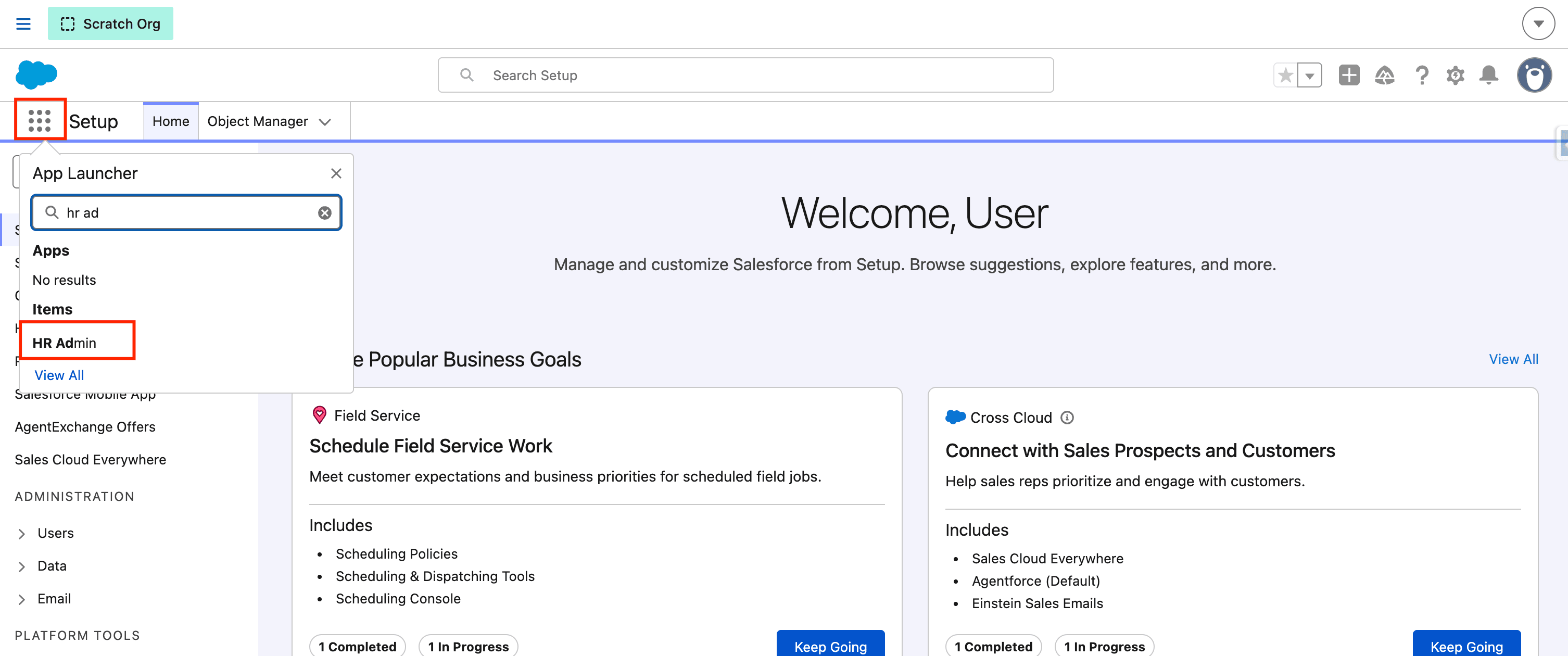Expand the Data tree node
The image size is (1568, 656).
22,566
